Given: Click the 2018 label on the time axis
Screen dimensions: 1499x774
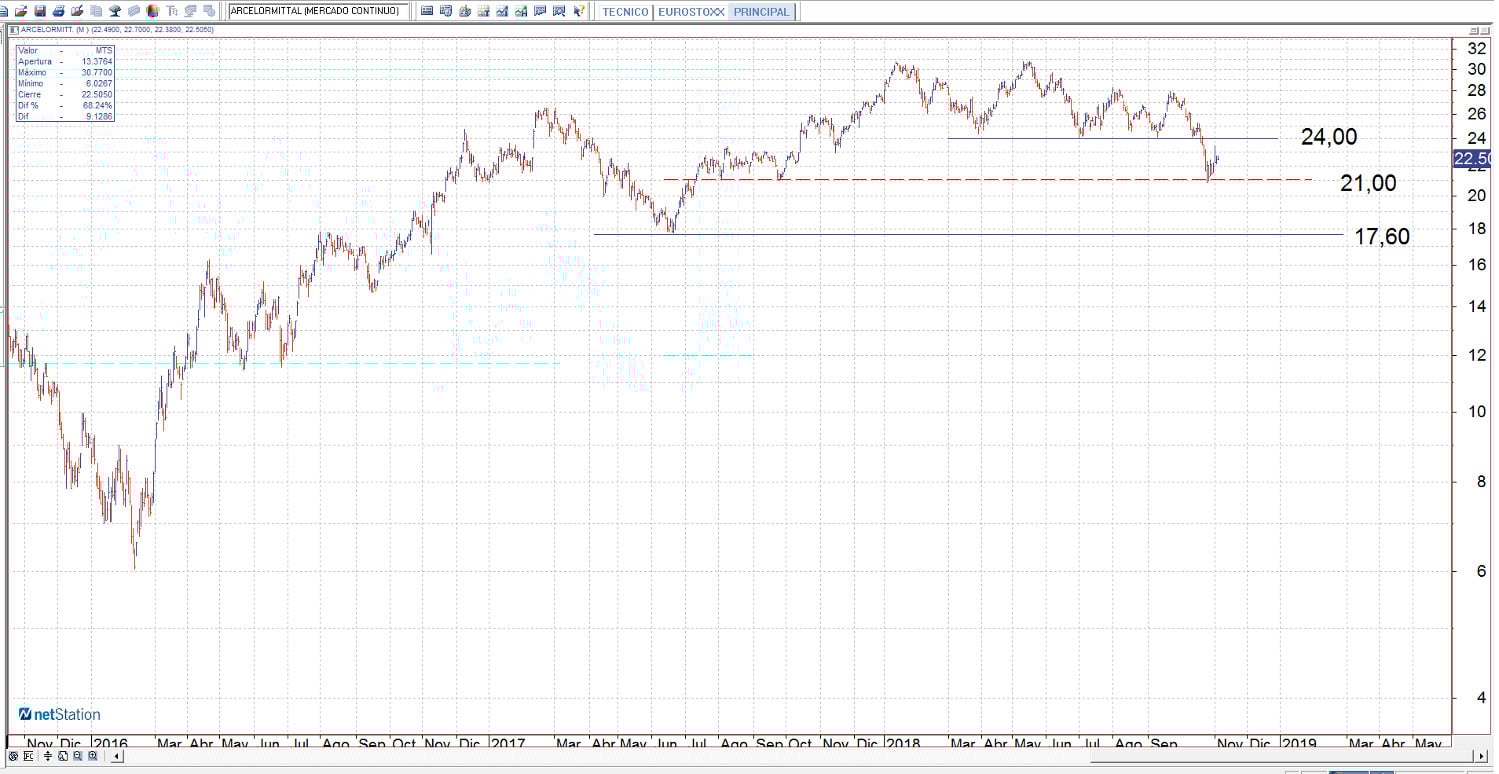Looking at the screenshot, I should [903, 744].
